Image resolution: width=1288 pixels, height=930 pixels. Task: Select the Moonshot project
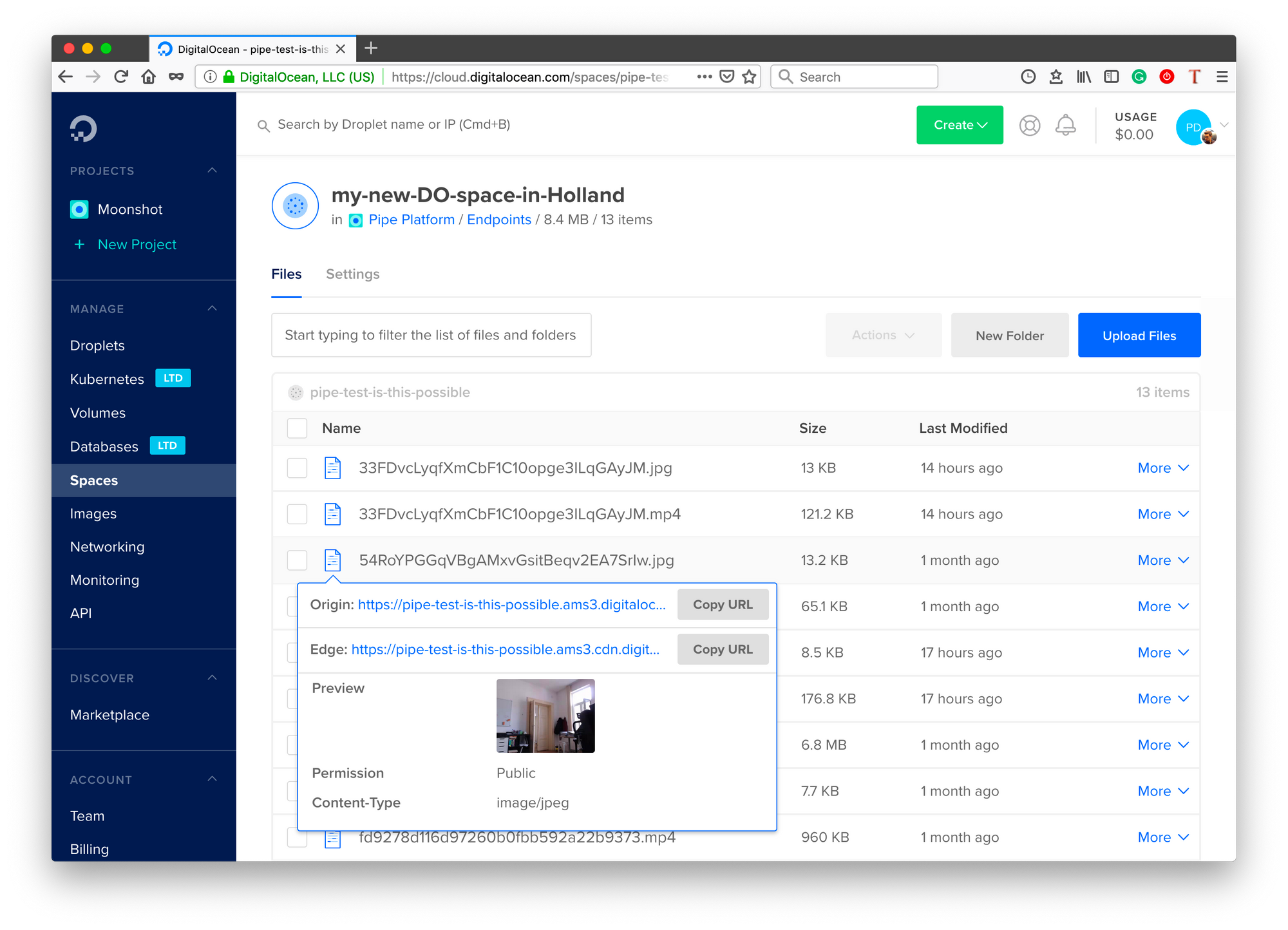tap(130, 209)
